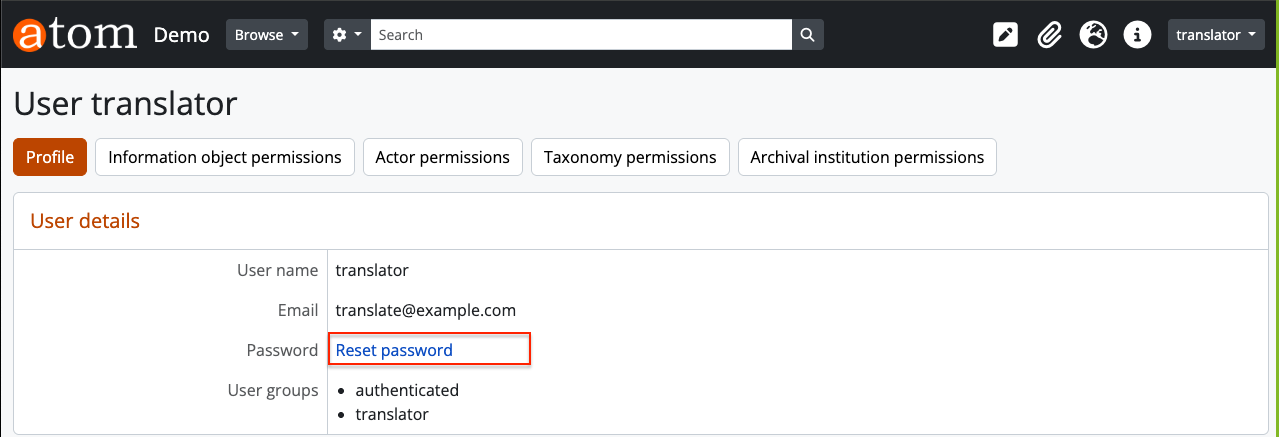Click the AtoM logo
The height and width of the screenshot is (437, 1279).
74,34
